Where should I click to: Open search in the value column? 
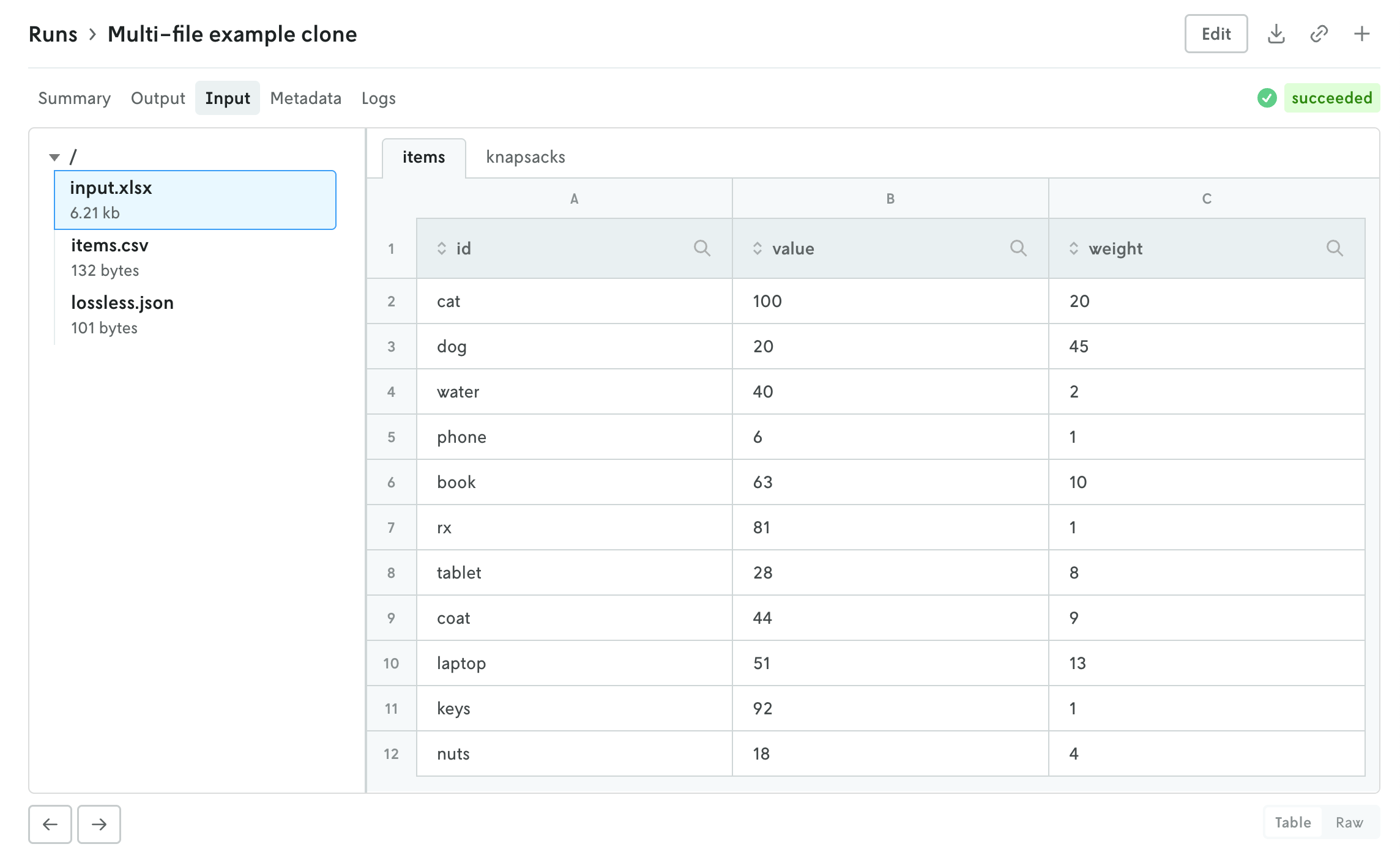pos(1019,248)
